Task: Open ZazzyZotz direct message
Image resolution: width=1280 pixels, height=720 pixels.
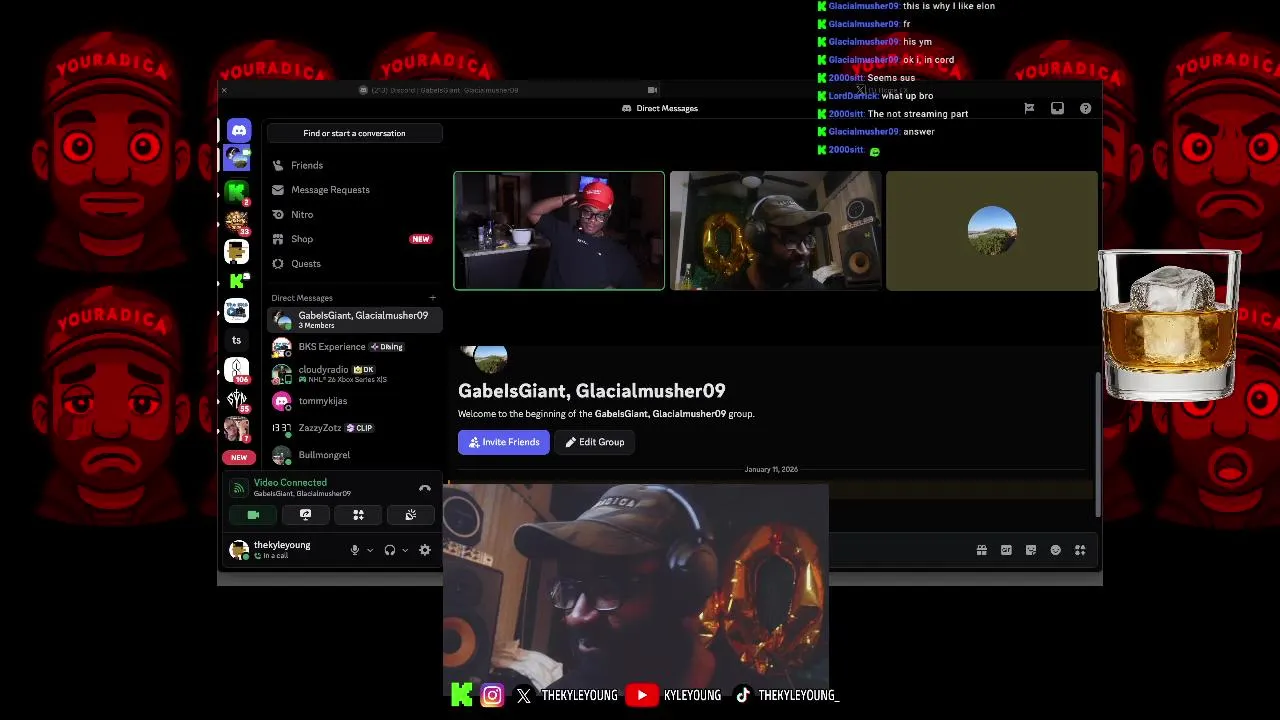Action: (x=355, y=428)
